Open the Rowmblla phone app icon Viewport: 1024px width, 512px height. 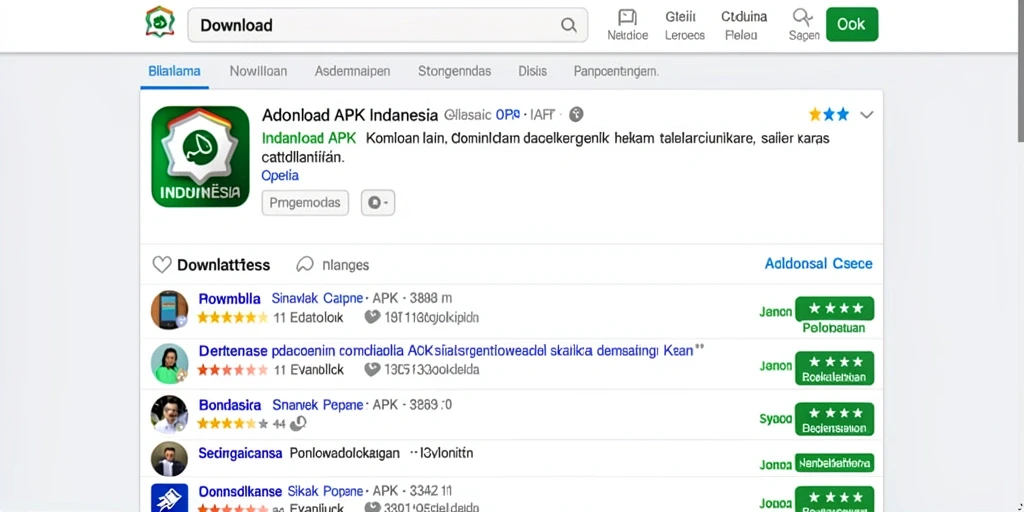pyautogui.click(x=169, y=310)
